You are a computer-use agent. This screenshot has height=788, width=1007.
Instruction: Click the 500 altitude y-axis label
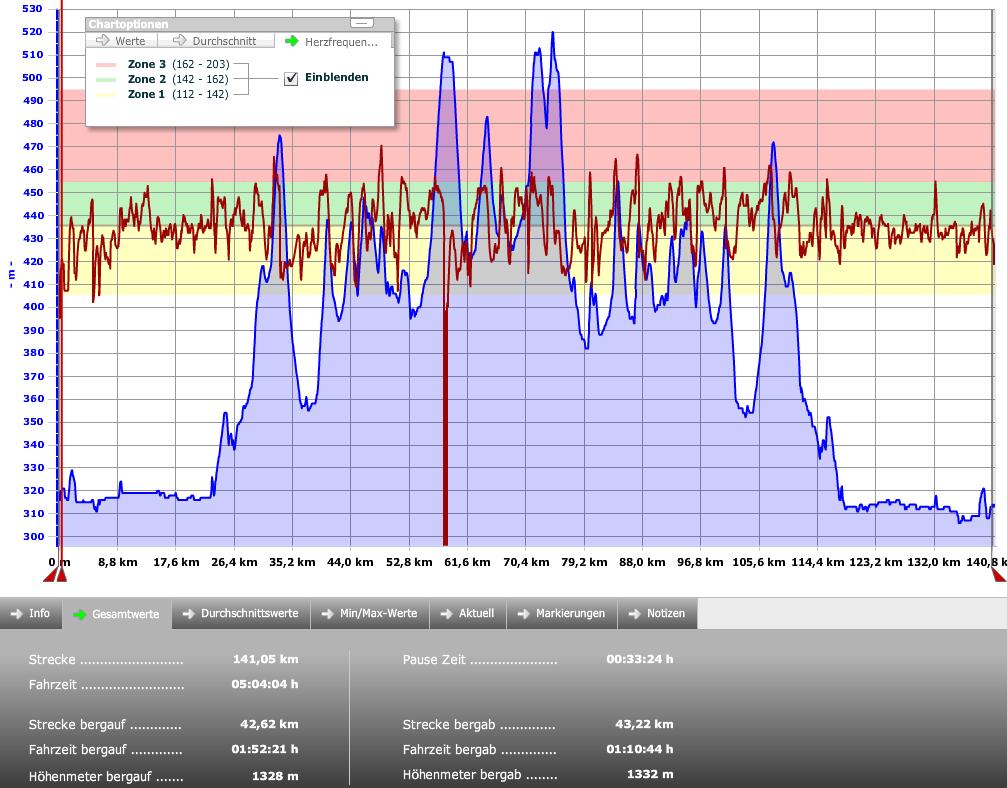pos(32,78)
